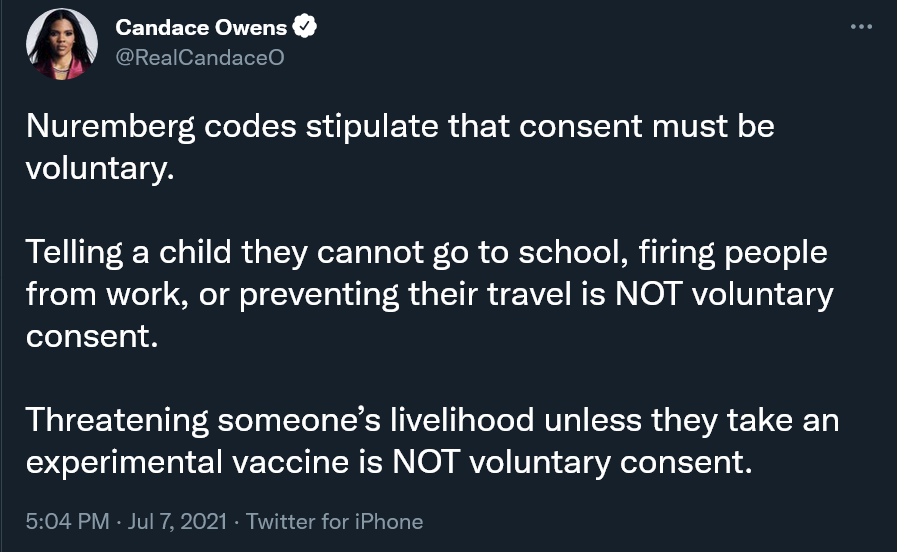
Task: Click "voluntary." standing alone on its line
Action: [100, 167]
